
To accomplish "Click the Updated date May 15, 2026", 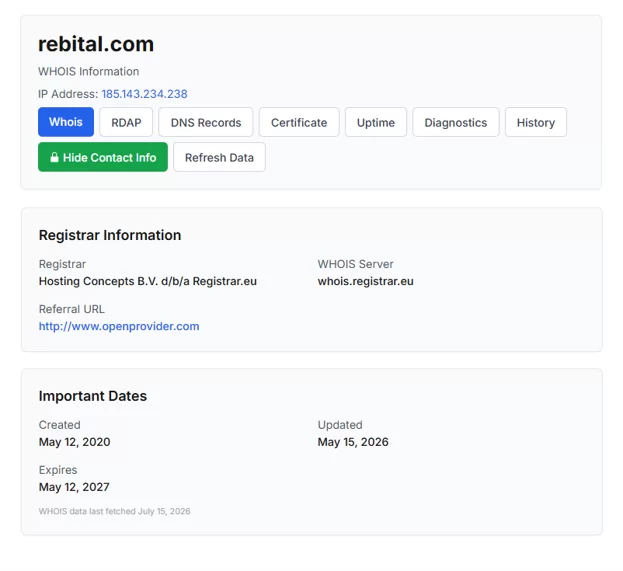I will coord(353,442).
